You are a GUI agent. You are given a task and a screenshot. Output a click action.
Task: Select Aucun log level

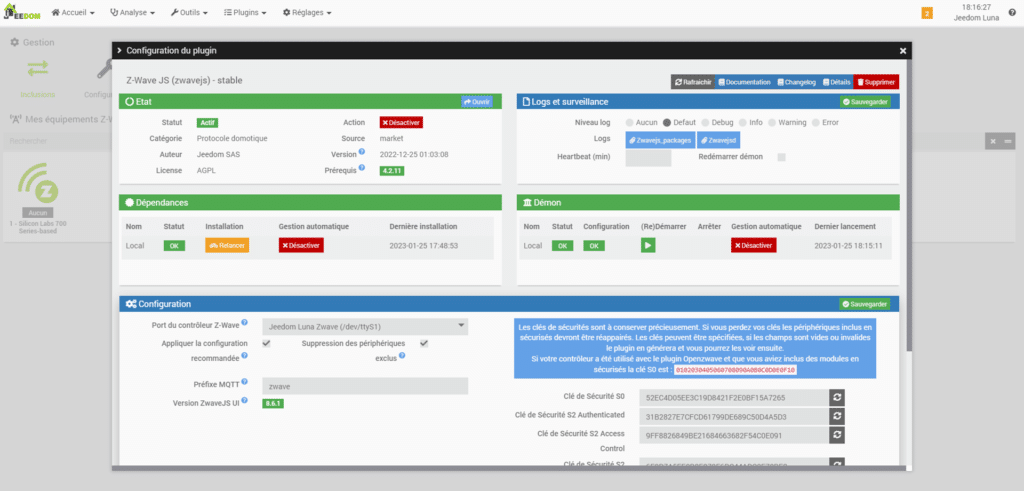pyautogui.click(x=630, y=122)
